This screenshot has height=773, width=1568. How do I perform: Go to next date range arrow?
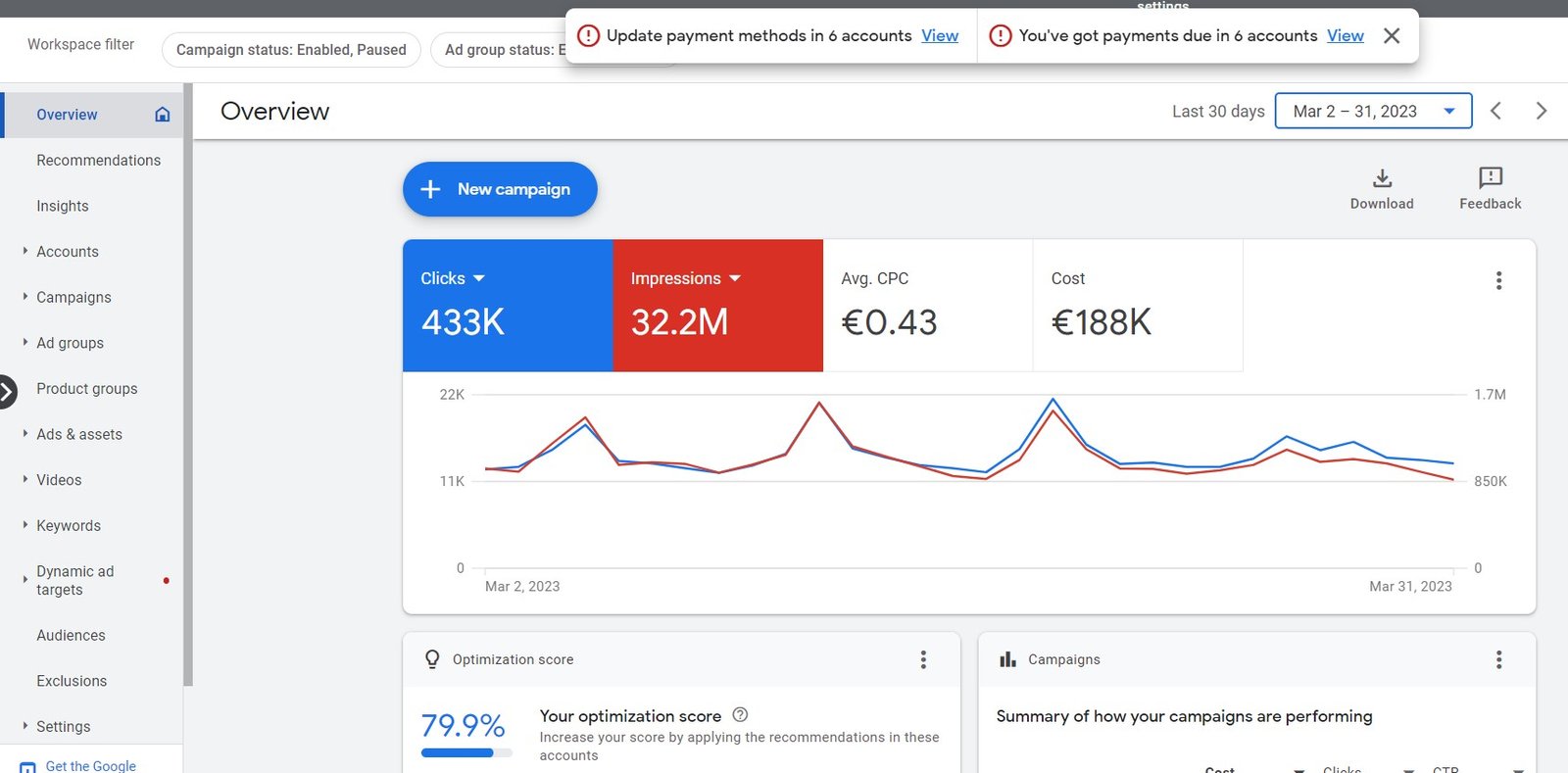(x=1541, y=111)
